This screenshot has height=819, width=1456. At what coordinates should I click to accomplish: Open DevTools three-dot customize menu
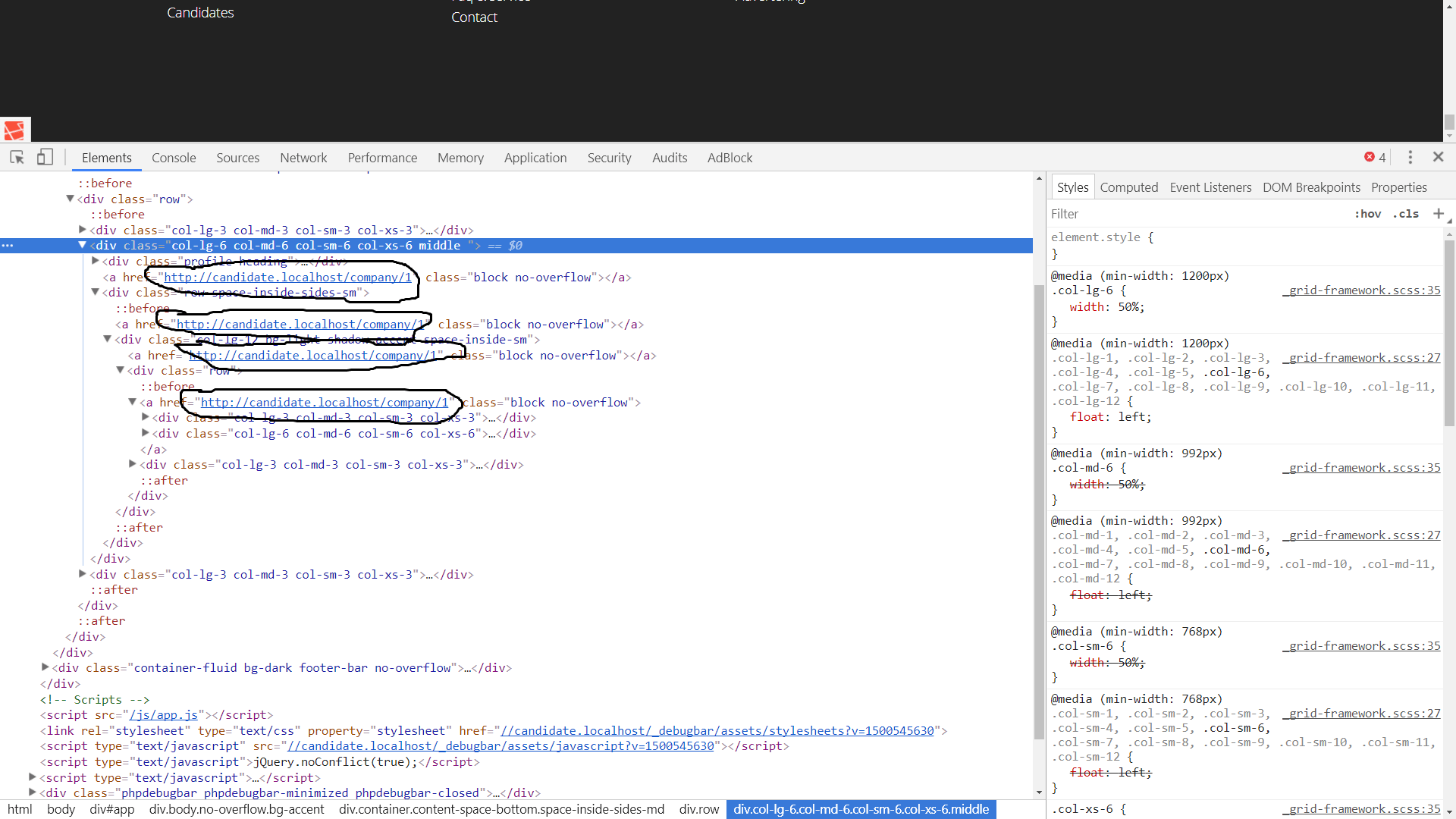[1410, 157]
